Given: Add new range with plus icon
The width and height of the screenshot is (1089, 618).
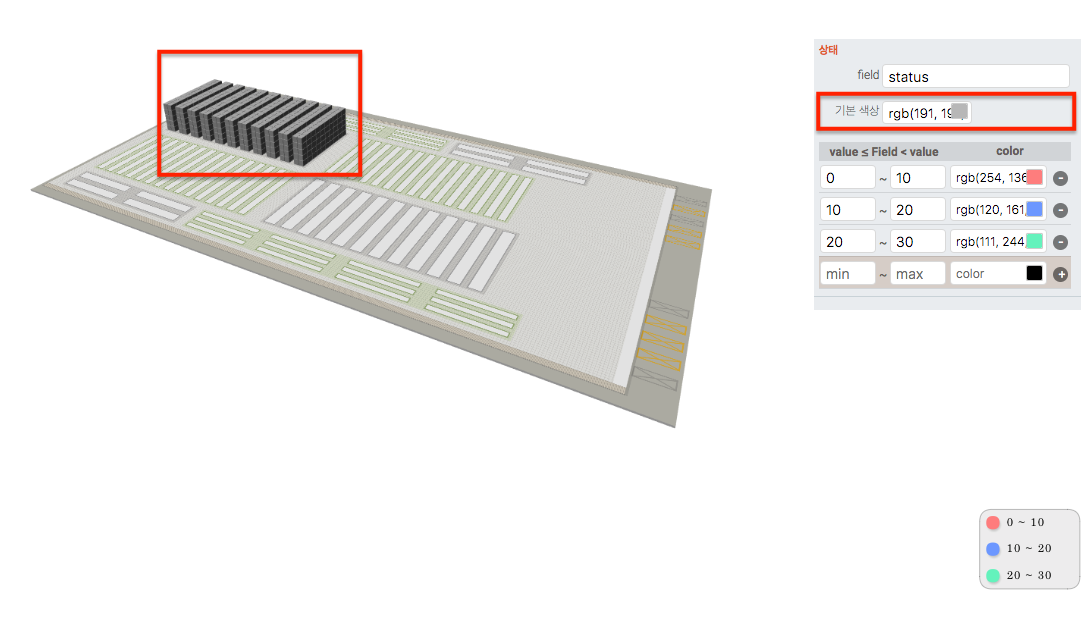Looking at the screenshot, I should [1060, 274].
